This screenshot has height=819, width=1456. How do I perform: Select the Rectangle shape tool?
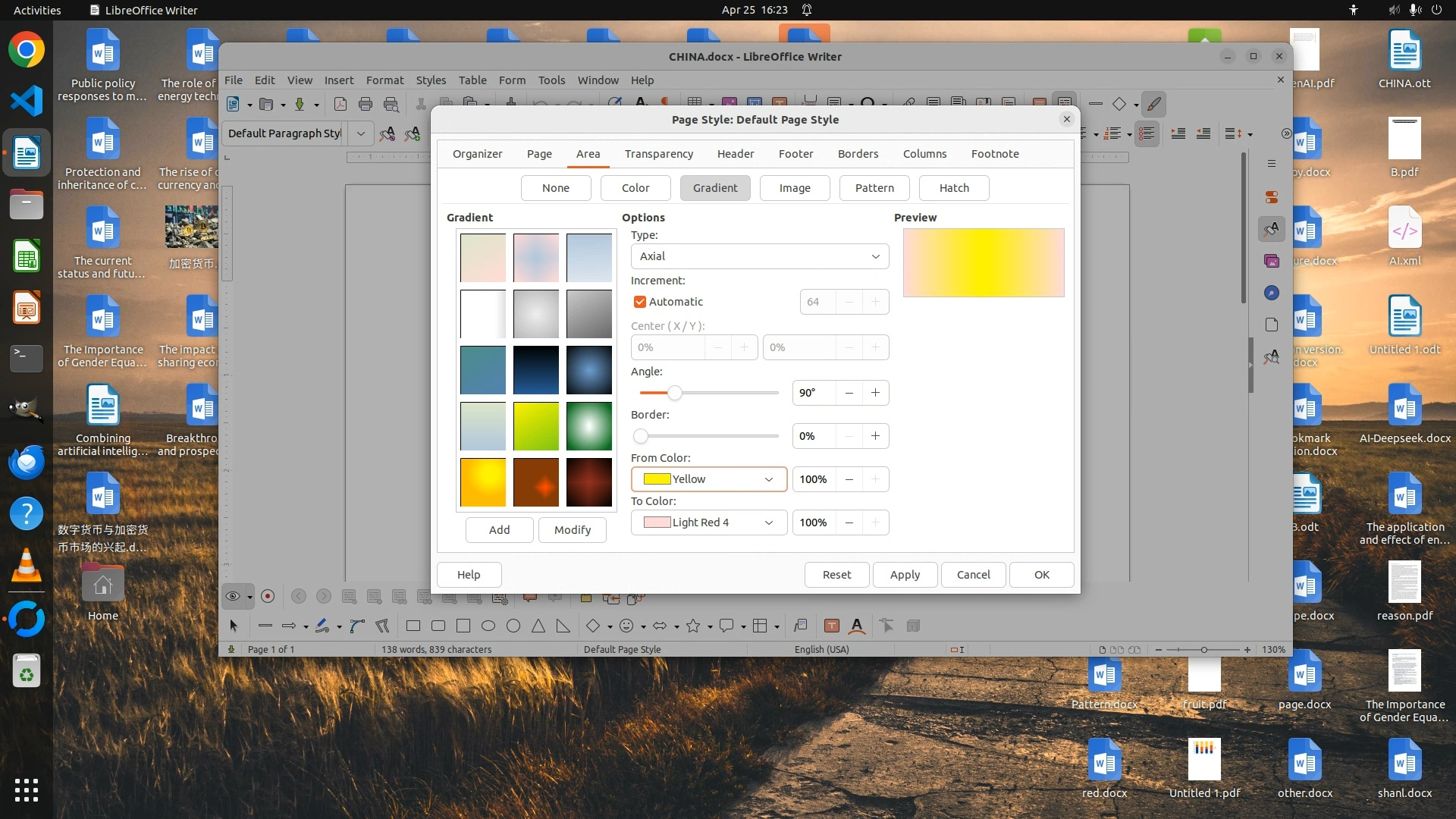pyautogui.click(x=413, y=626)
